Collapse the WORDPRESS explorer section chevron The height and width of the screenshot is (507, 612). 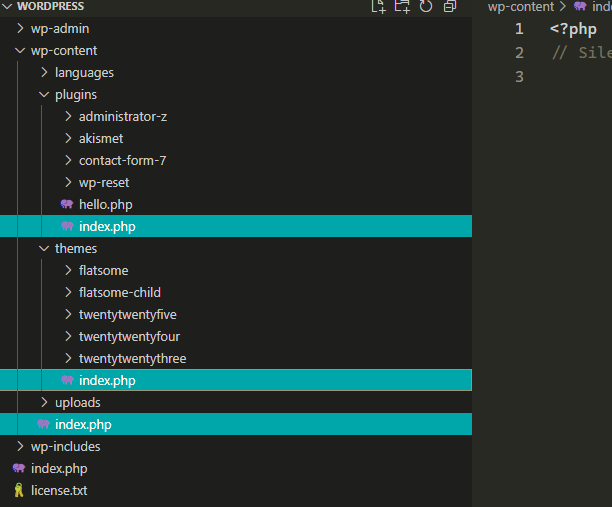7,6
